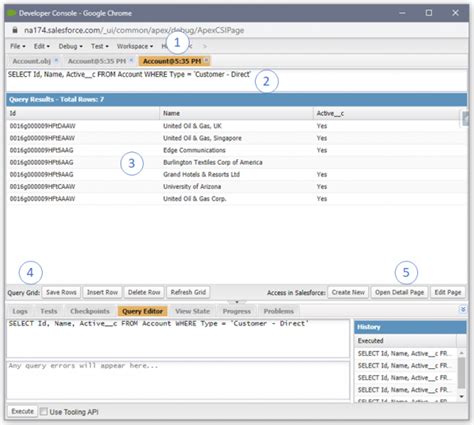Select Grand Hotels & Resorts Ltd row

click(236, 174)
